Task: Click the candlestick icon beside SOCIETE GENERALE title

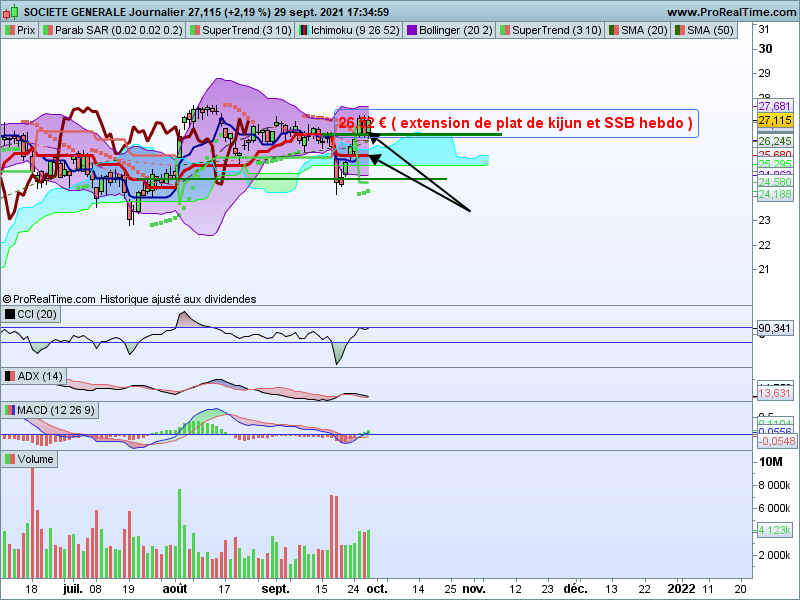Action: [10, 11]
